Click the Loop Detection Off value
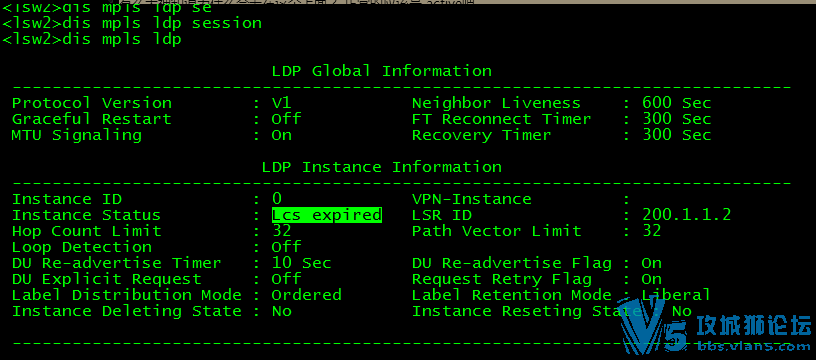 (x=286, y=247)
